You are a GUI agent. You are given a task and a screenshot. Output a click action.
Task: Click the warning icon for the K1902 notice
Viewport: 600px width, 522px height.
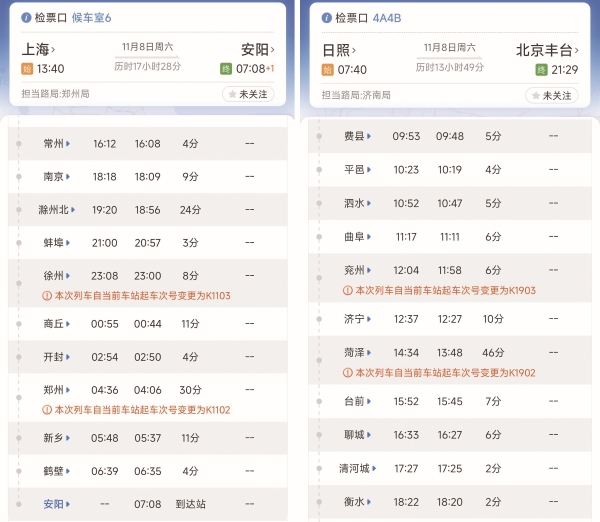347,372
